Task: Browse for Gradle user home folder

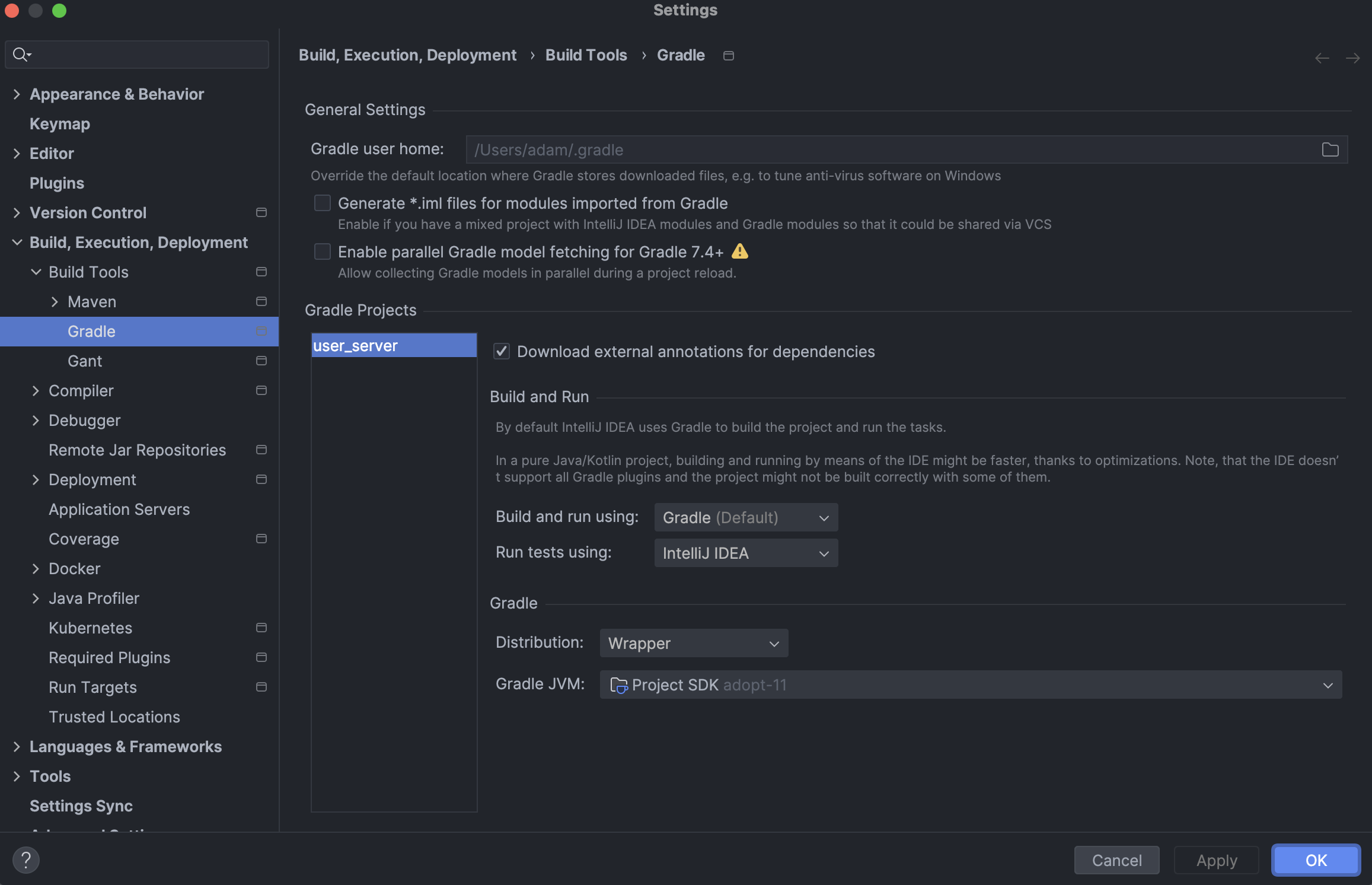Action: [1330, 149]
